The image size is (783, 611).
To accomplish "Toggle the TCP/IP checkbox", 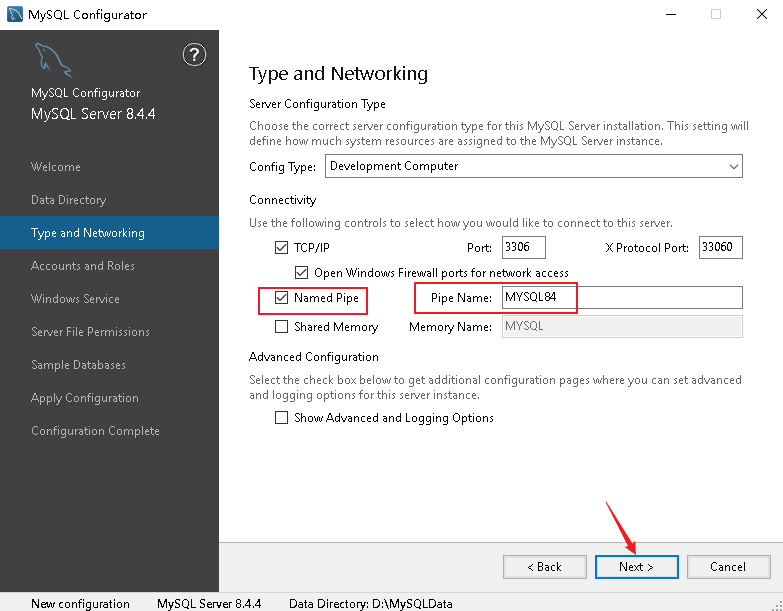I will [x=282, y=248].
